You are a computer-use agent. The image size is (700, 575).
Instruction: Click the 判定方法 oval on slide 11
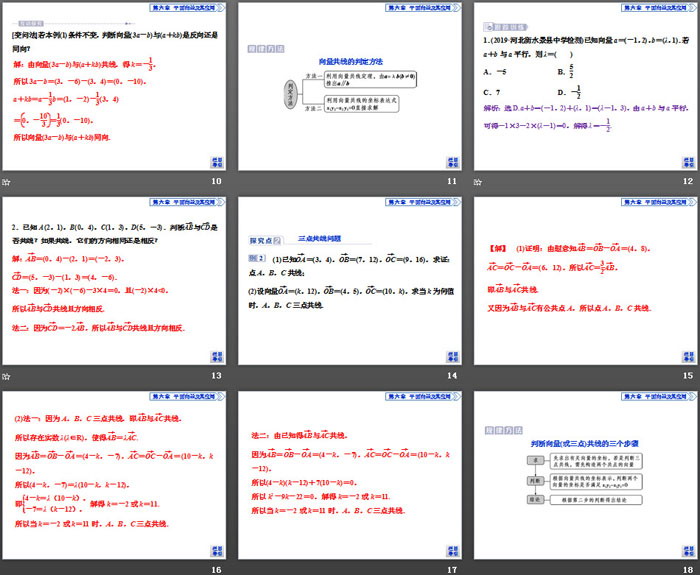(x=290, y=94)
